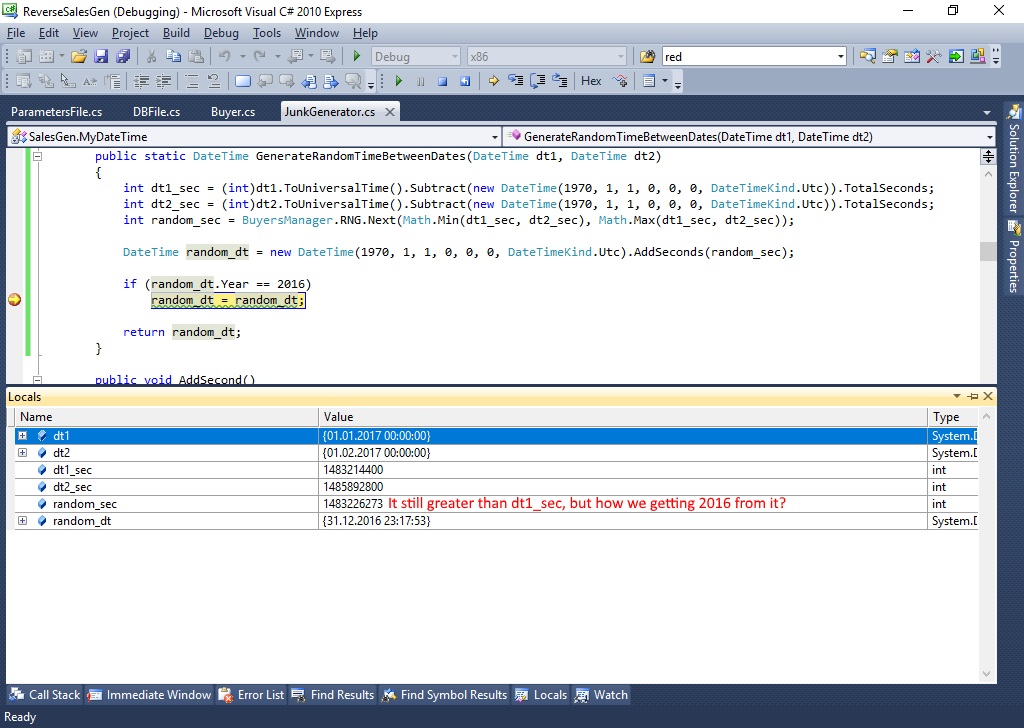Image resolution: width=1024 pixels, height=728 pixels.
Task: Open a new project with the New Project icon
Action: tap(26, 56)
